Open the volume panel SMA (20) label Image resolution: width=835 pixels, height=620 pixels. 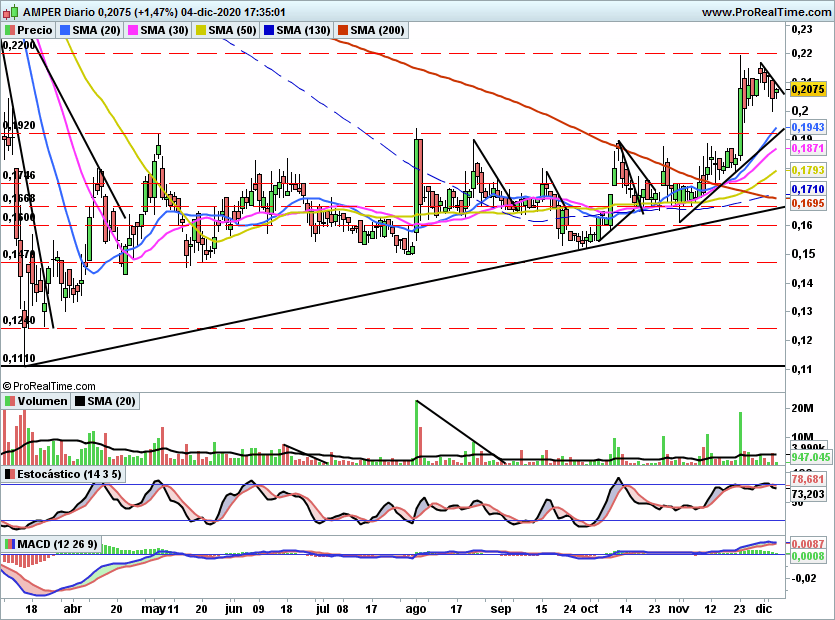111,401
